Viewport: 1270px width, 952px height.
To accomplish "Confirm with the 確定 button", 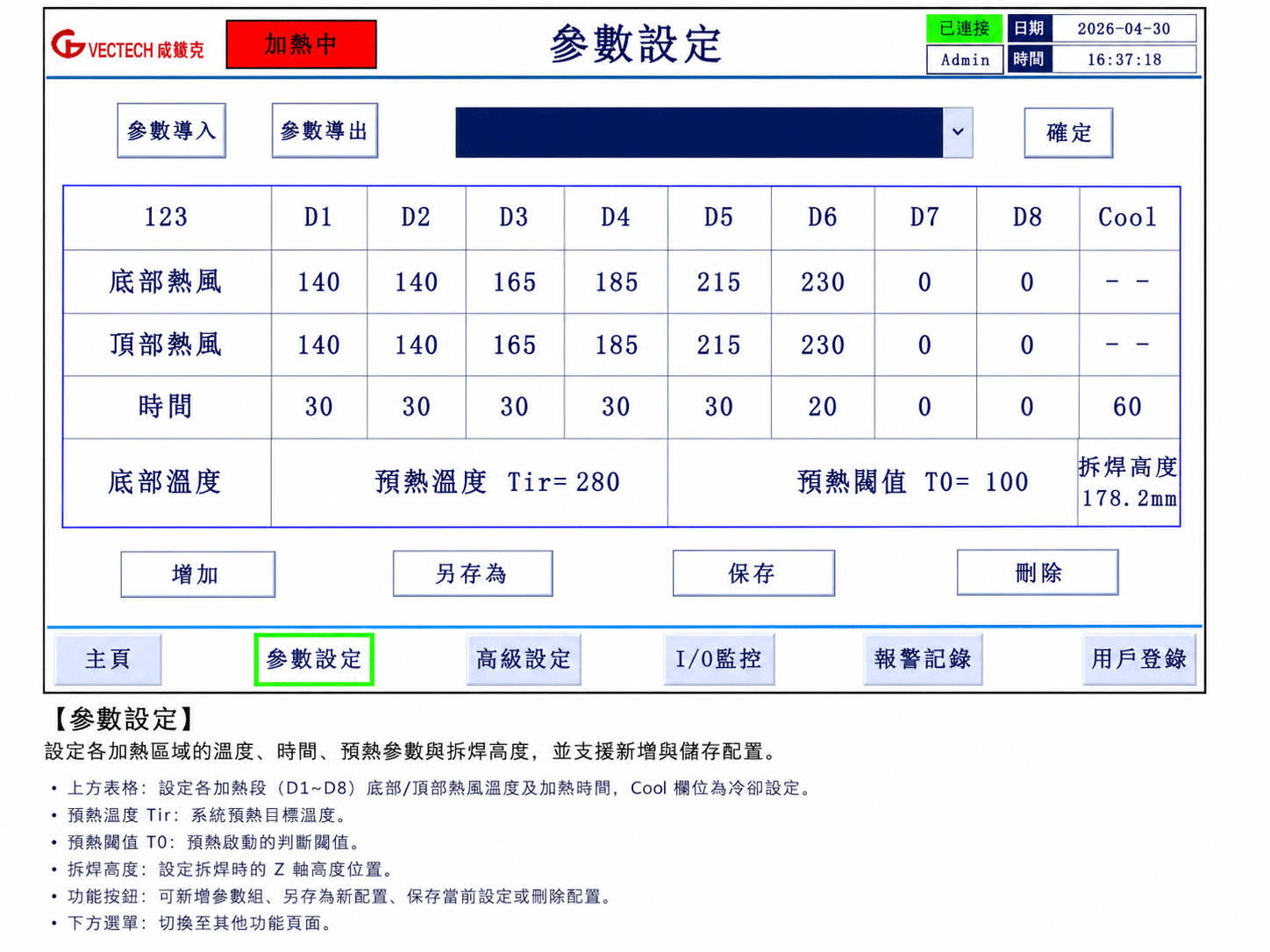I will pos(1068,133).
